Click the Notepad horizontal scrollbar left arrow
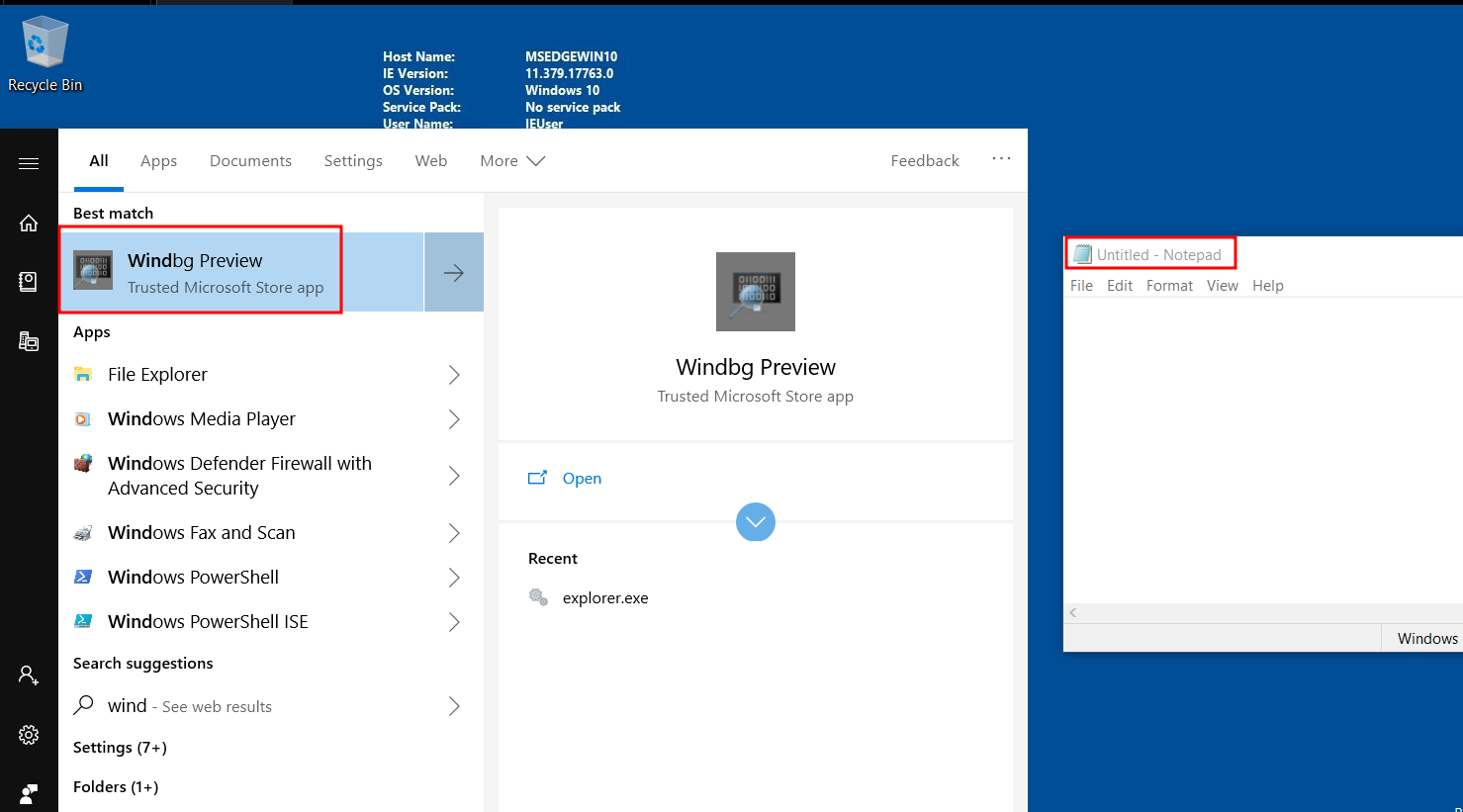 [1073, 613]
